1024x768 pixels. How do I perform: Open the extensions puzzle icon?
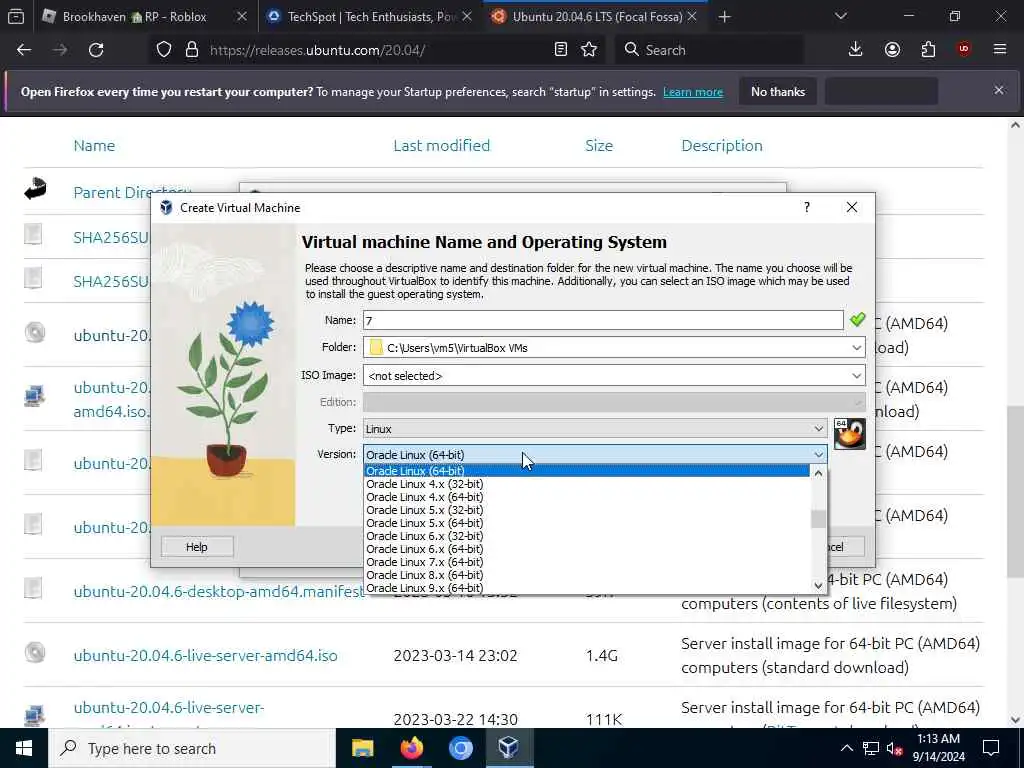point(928,50)
